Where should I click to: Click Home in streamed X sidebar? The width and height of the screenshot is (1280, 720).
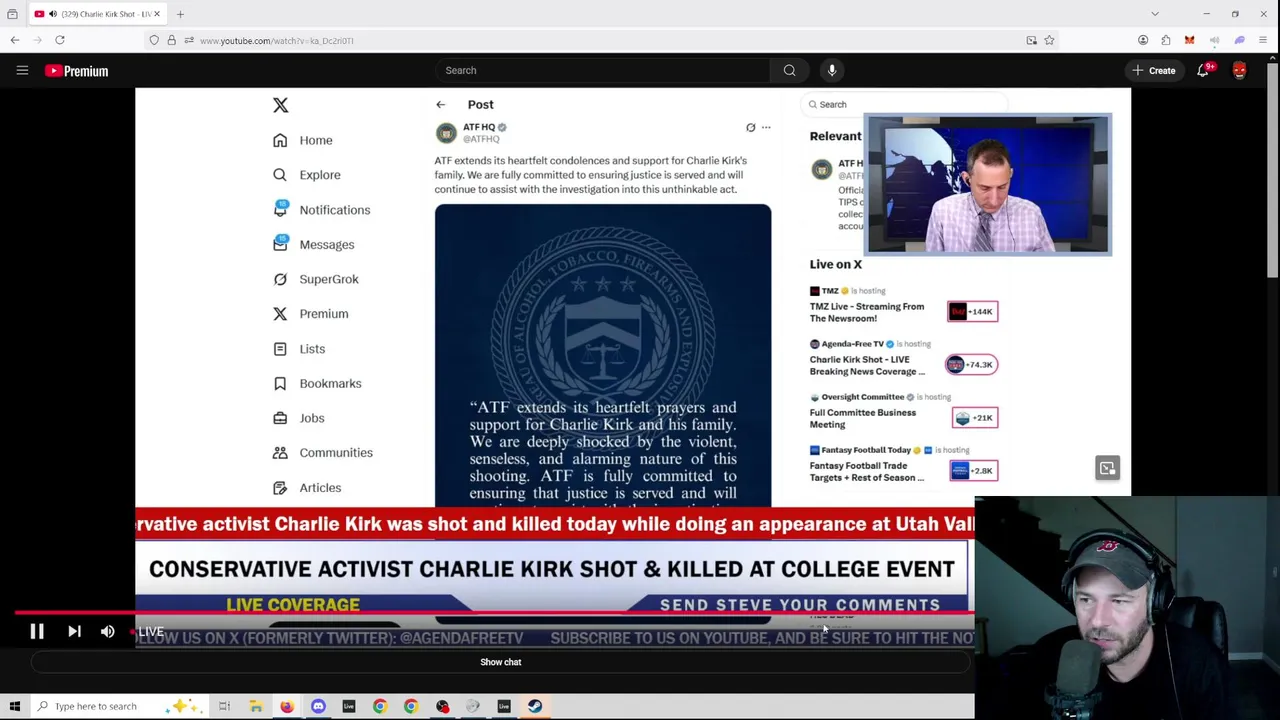coord(303,140)
